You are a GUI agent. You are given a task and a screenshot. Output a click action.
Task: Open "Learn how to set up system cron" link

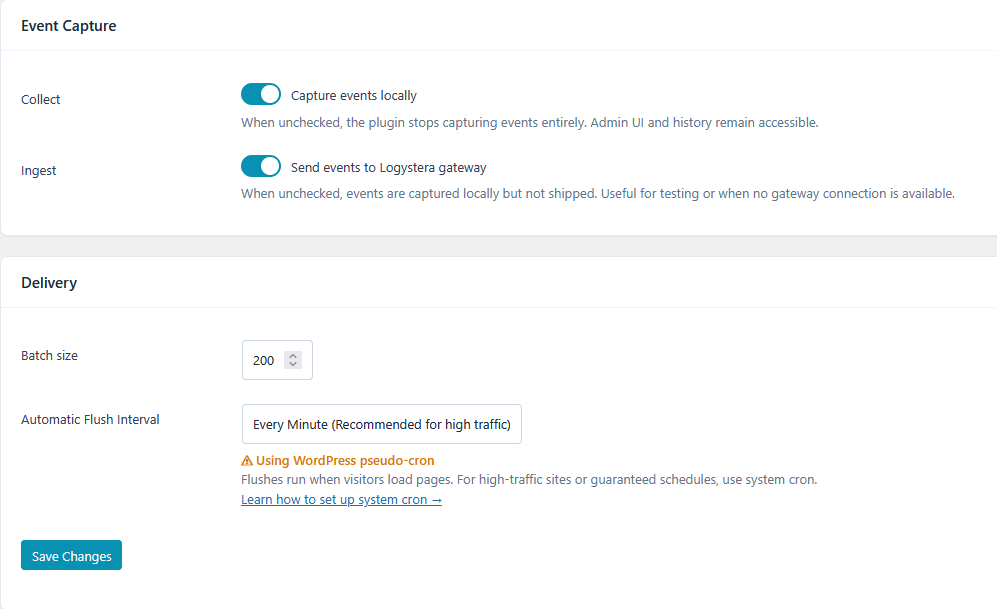341,499
